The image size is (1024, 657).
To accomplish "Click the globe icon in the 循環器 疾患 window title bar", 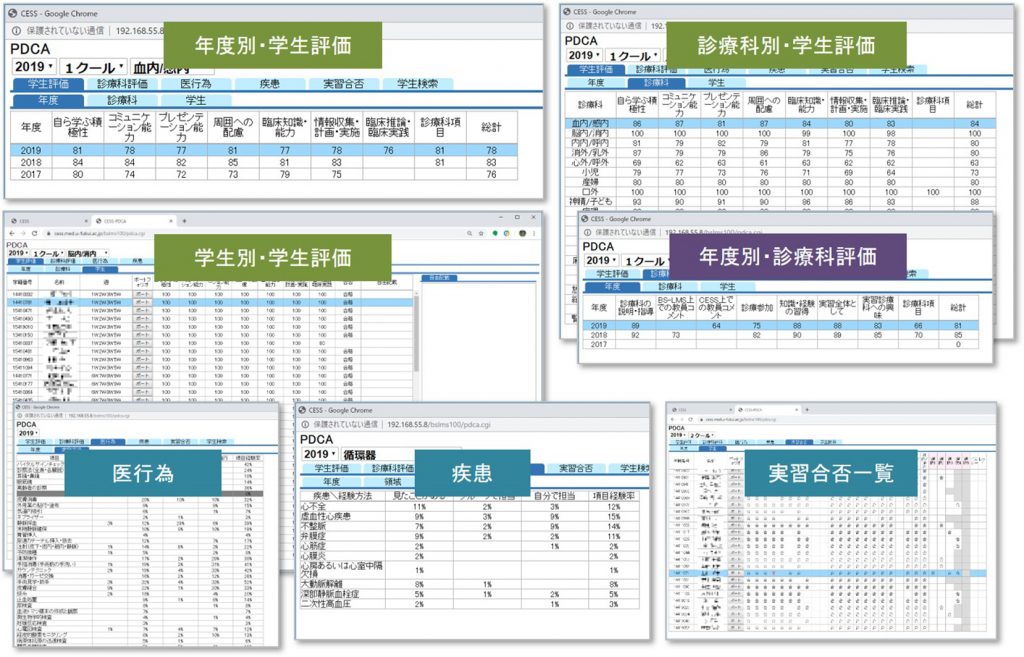I will click(302, 410).
